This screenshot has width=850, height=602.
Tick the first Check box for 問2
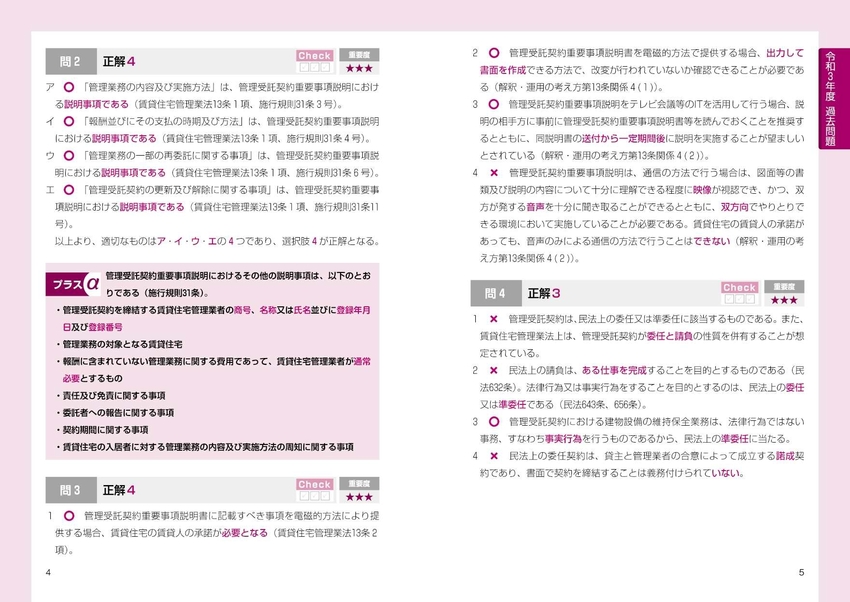[x=304, y=67]
